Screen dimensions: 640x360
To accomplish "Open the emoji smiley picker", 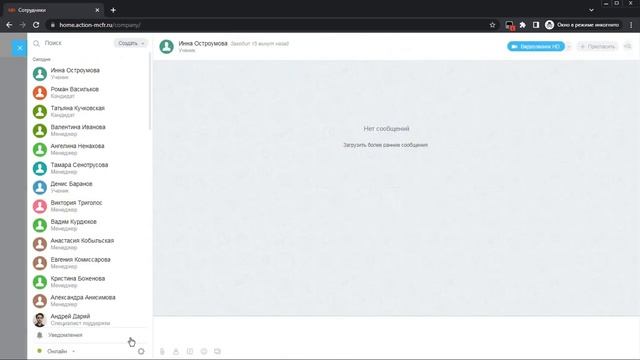I will [204, 351].
